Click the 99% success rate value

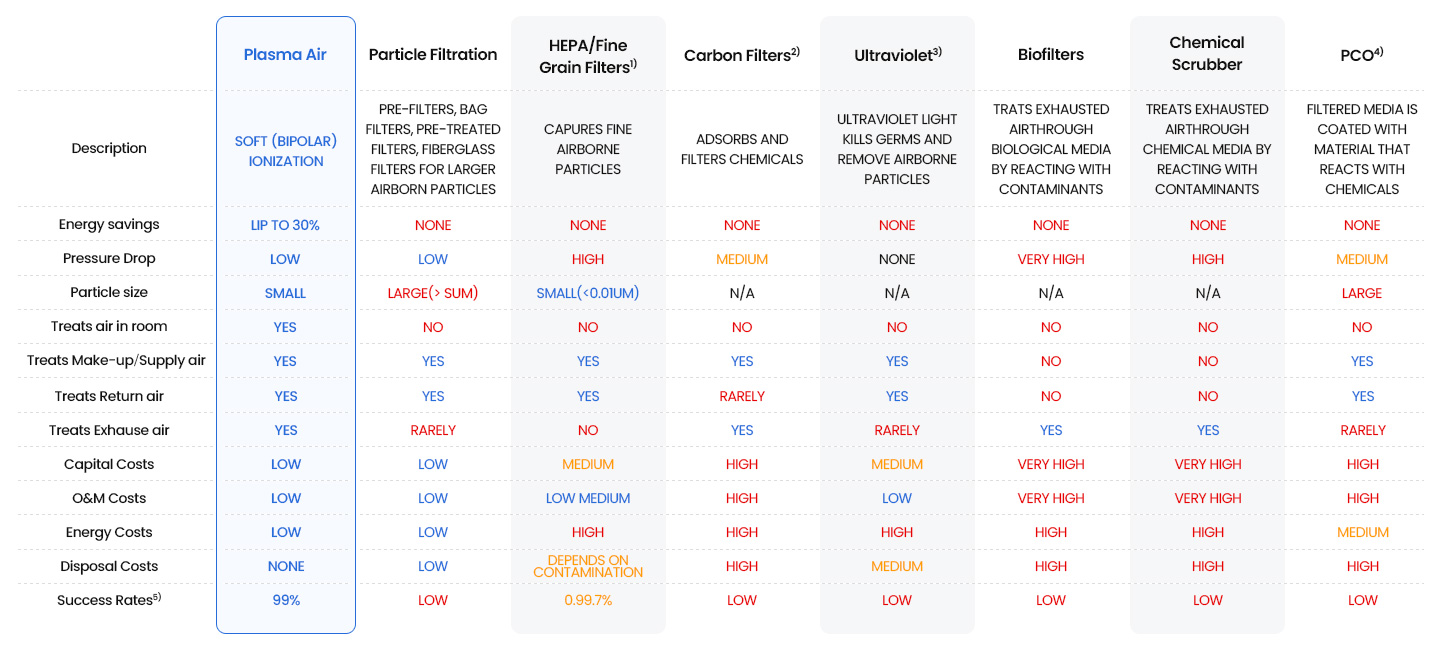286,600
